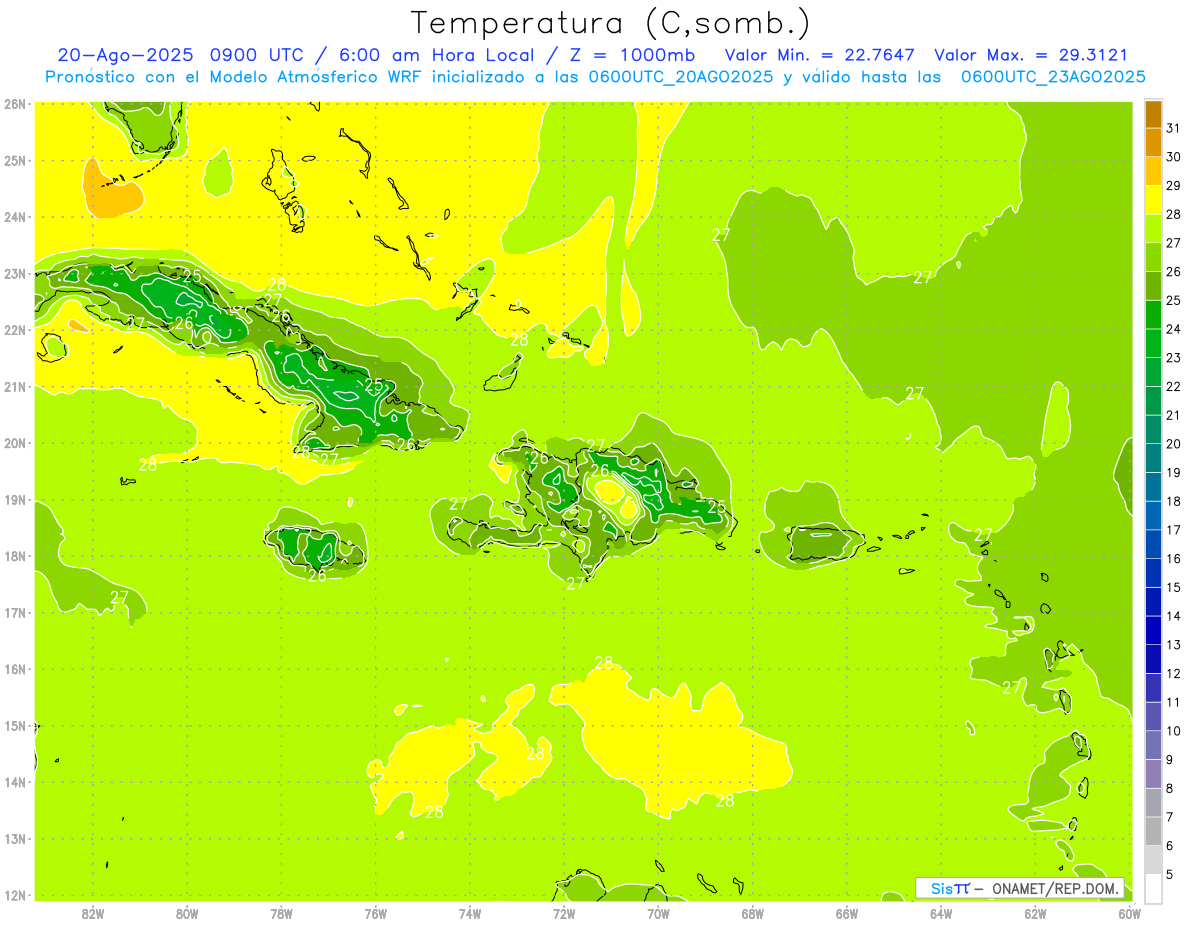The height and width of the screenshot is (927, 1200).
Task: Click the 13N latitude axis label
Action: [x=14, y=838]
